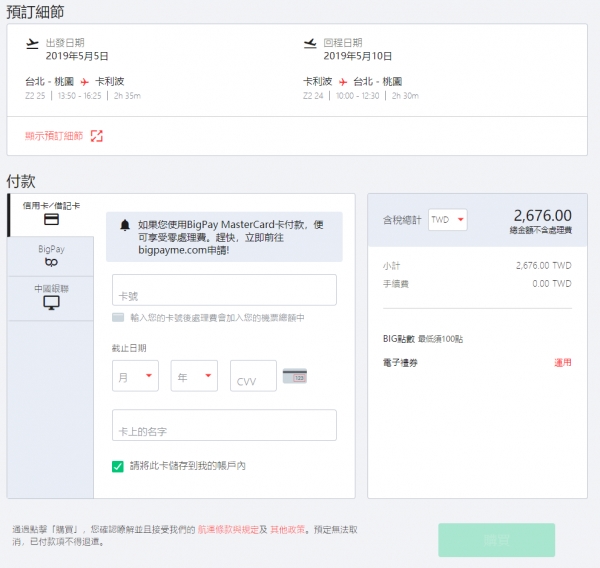Screen dimensions: 600x568
Task: Click the BigPay logo icon
Action: pyautogui.click(x=51, y=262)
